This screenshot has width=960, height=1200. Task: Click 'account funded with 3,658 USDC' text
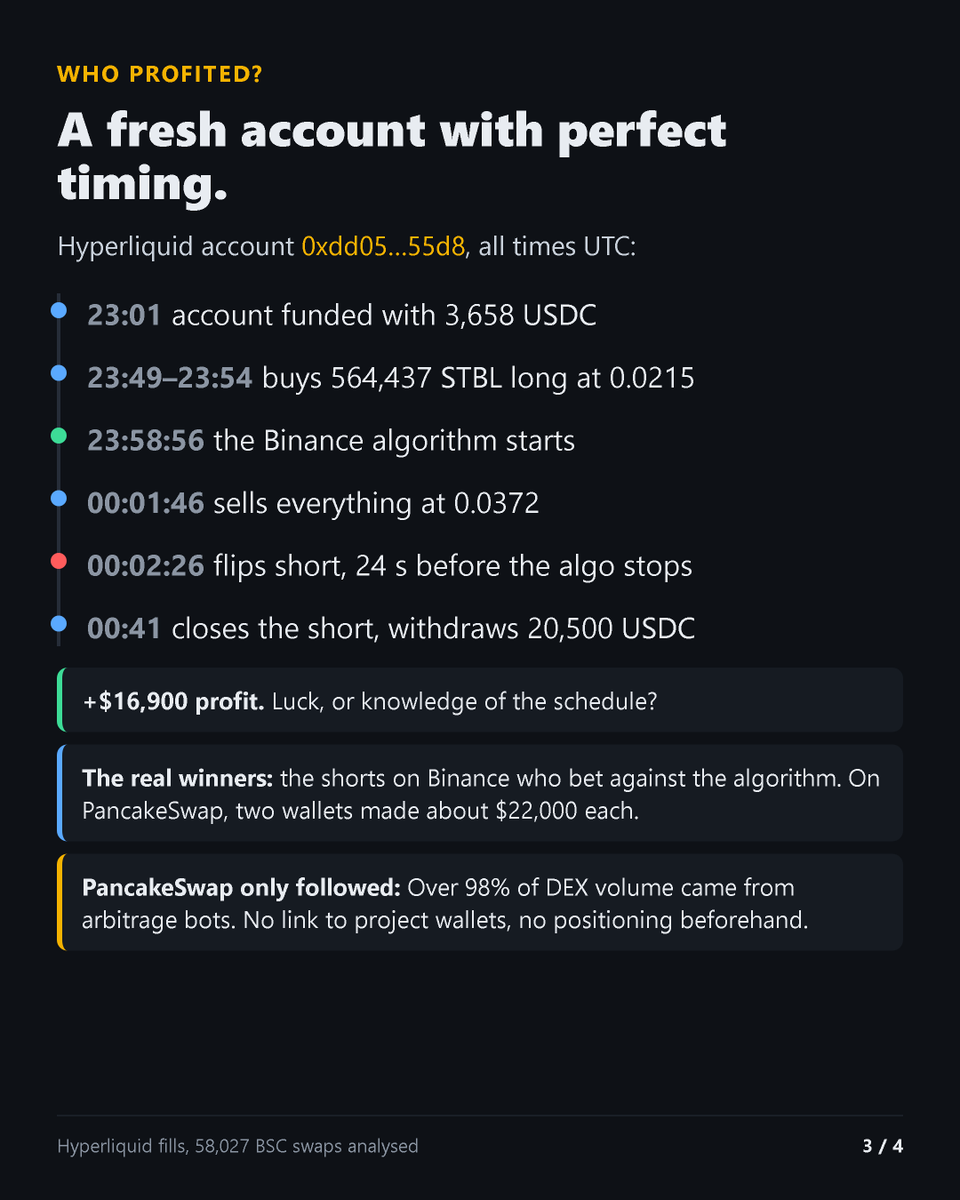pos(384,316)
